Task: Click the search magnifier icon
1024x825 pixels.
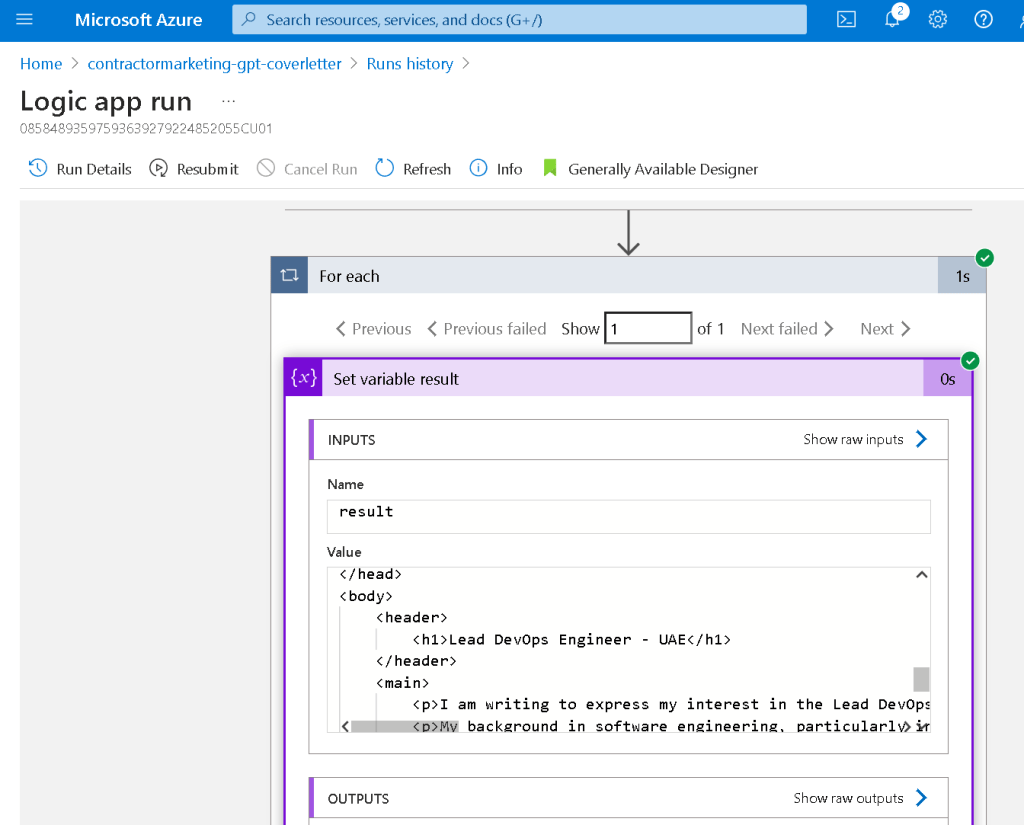Action: [x=249, y=20]
